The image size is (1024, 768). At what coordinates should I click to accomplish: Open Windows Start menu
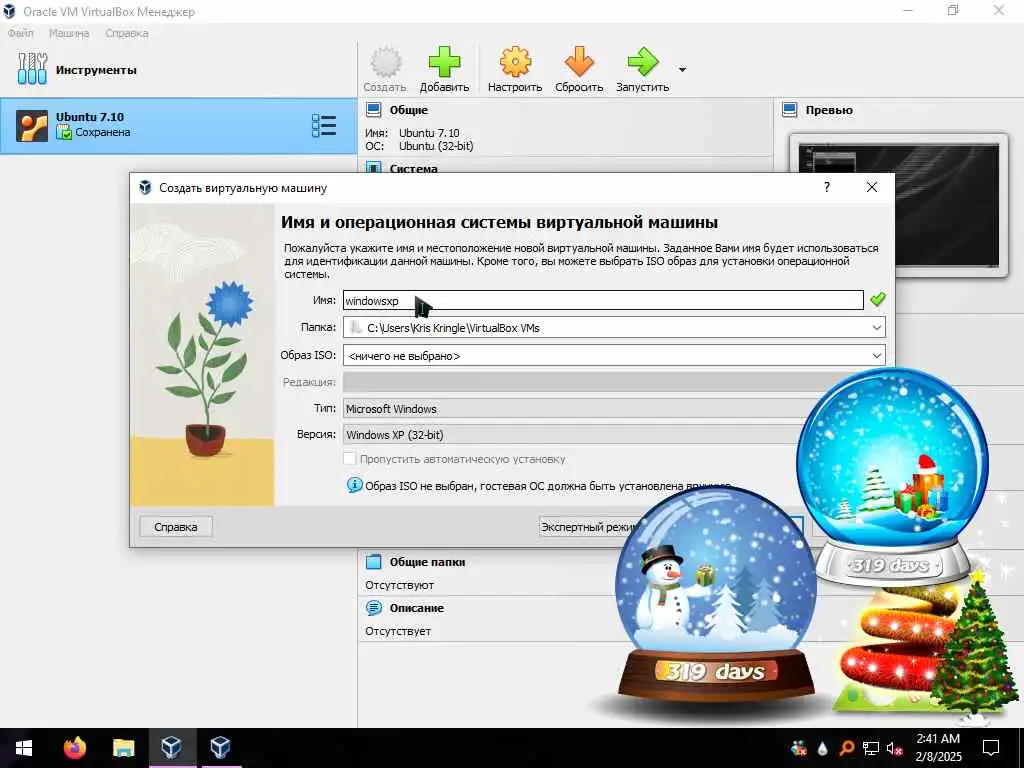[24, 748]
